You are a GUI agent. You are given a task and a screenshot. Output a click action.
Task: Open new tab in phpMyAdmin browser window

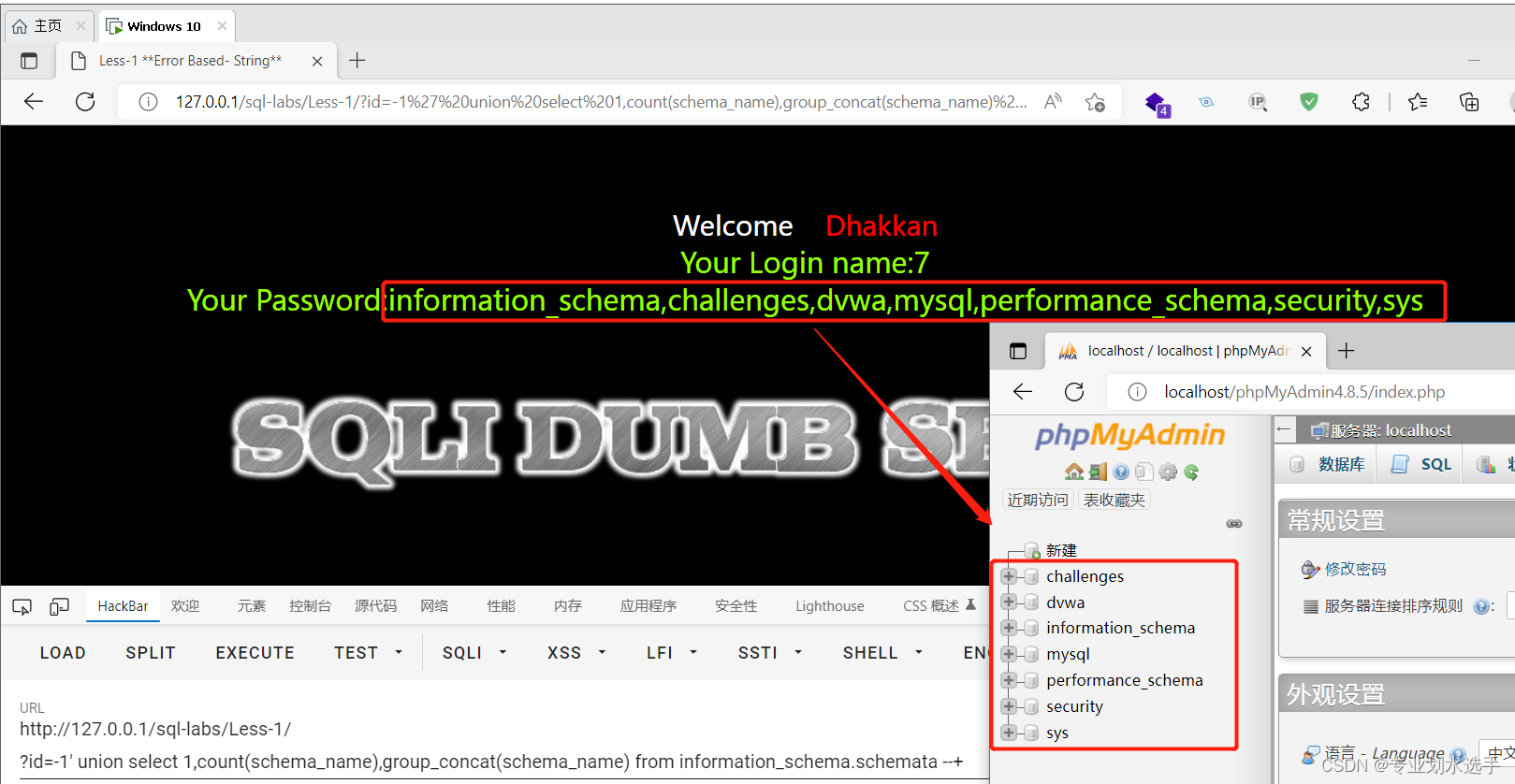point(1346,351)
